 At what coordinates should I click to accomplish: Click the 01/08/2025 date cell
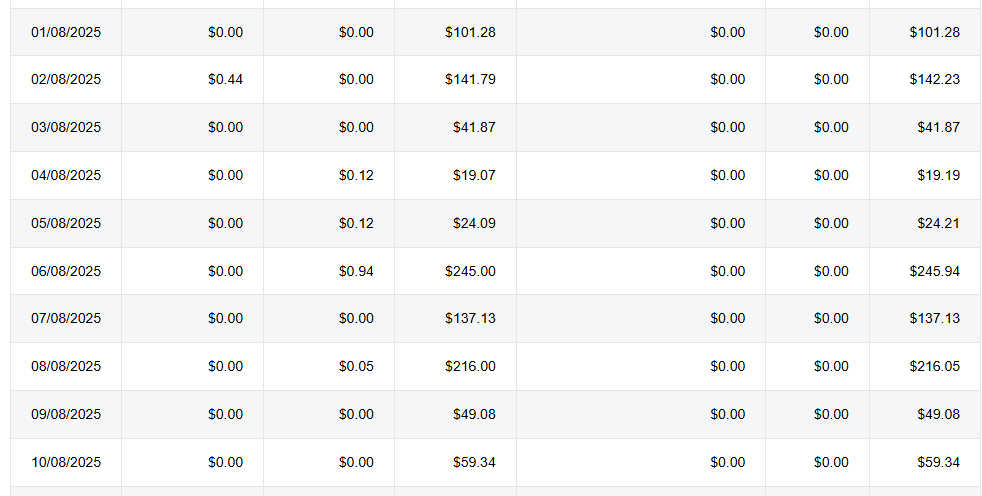point(66,32)
